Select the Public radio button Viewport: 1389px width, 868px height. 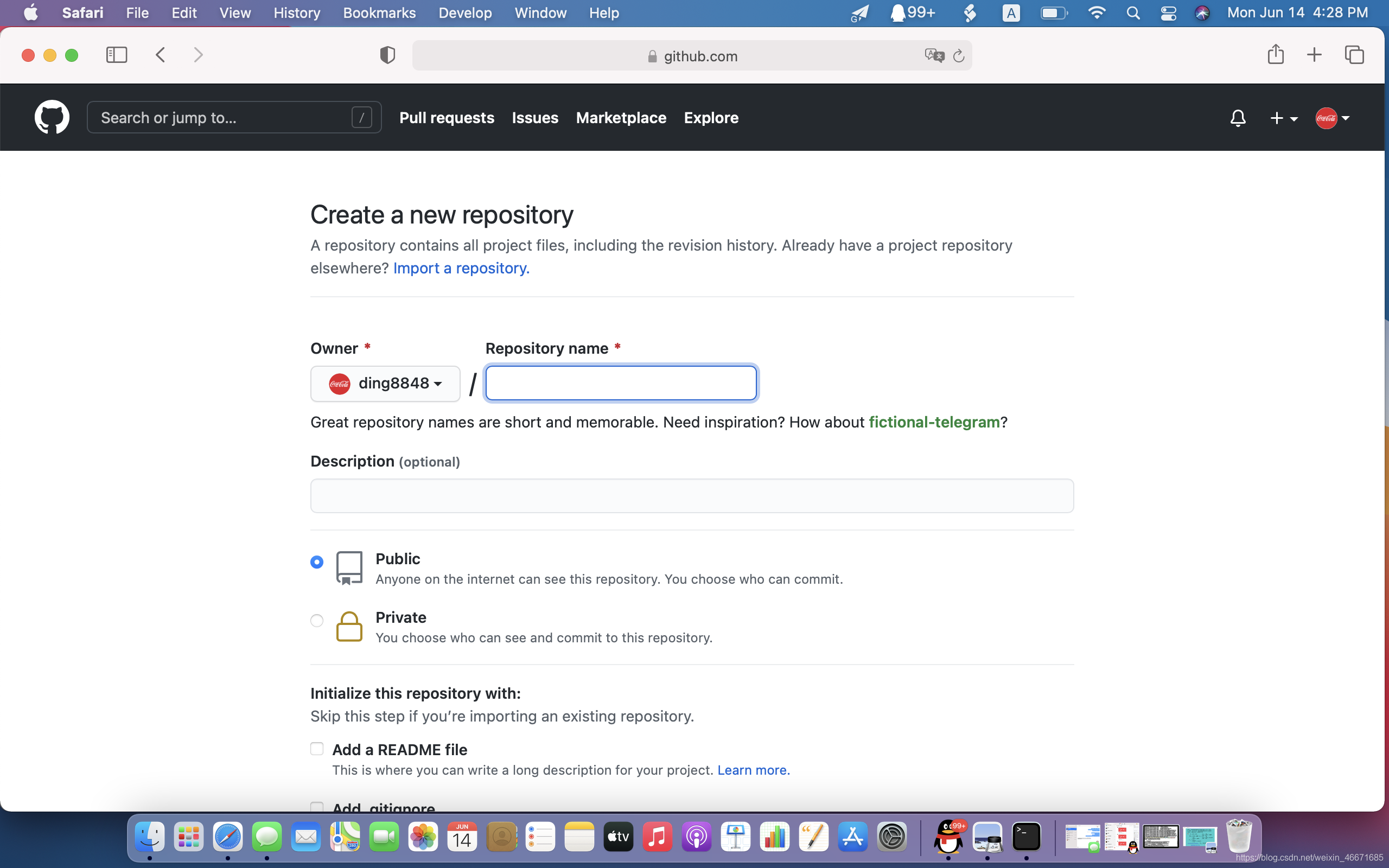click(317, 561)
